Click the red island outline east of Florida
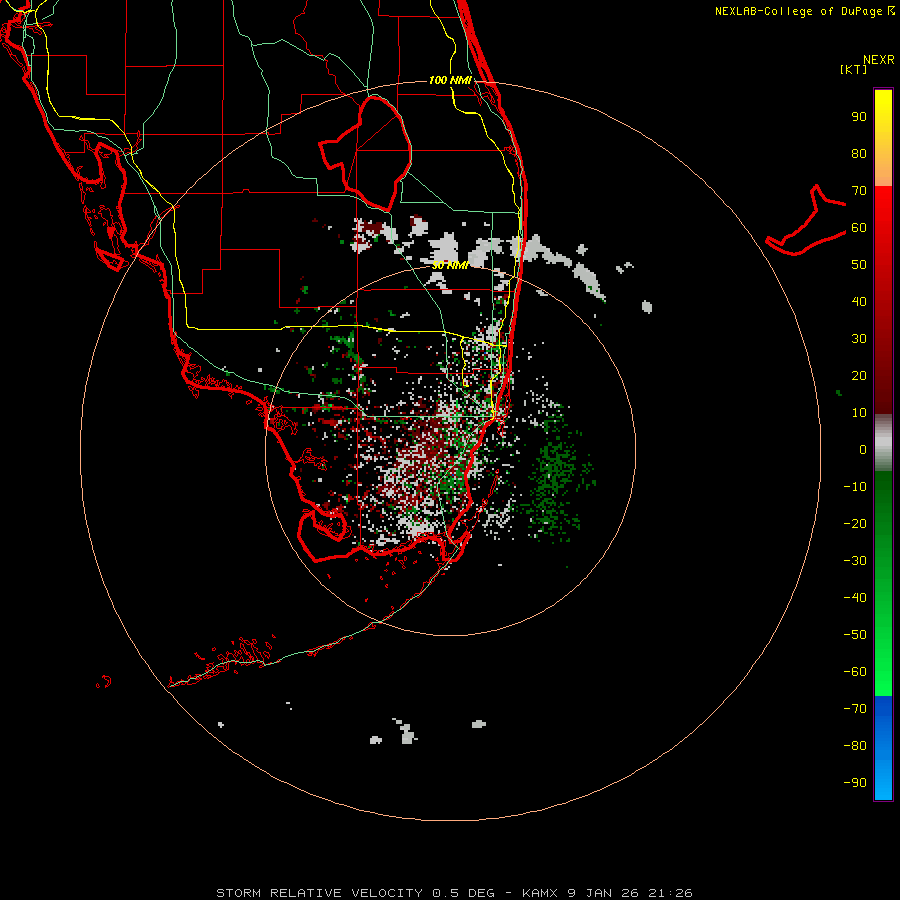 [x=806, y=222]
